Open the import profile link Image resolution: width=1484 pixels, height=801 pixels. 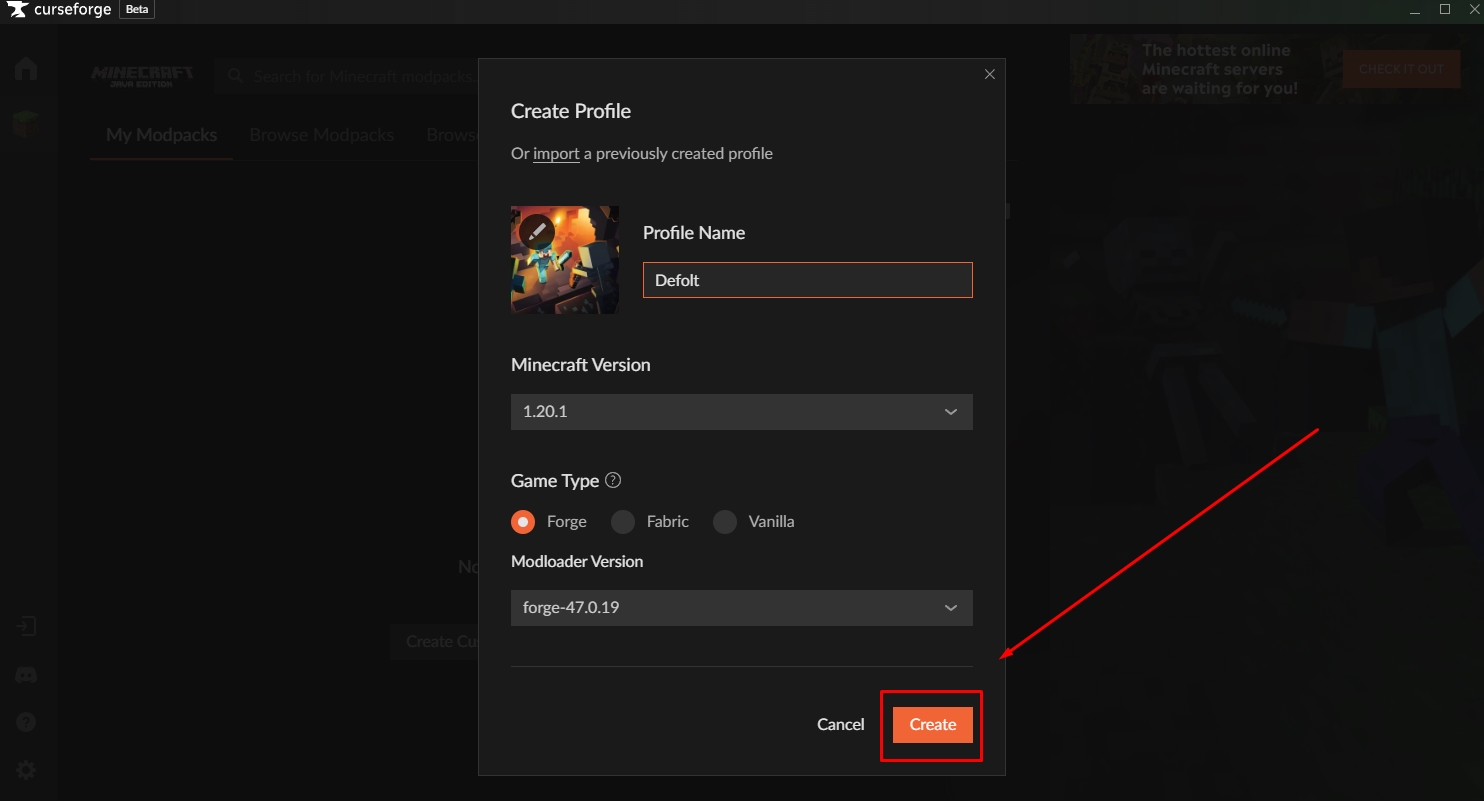click(x=556, y=154)
